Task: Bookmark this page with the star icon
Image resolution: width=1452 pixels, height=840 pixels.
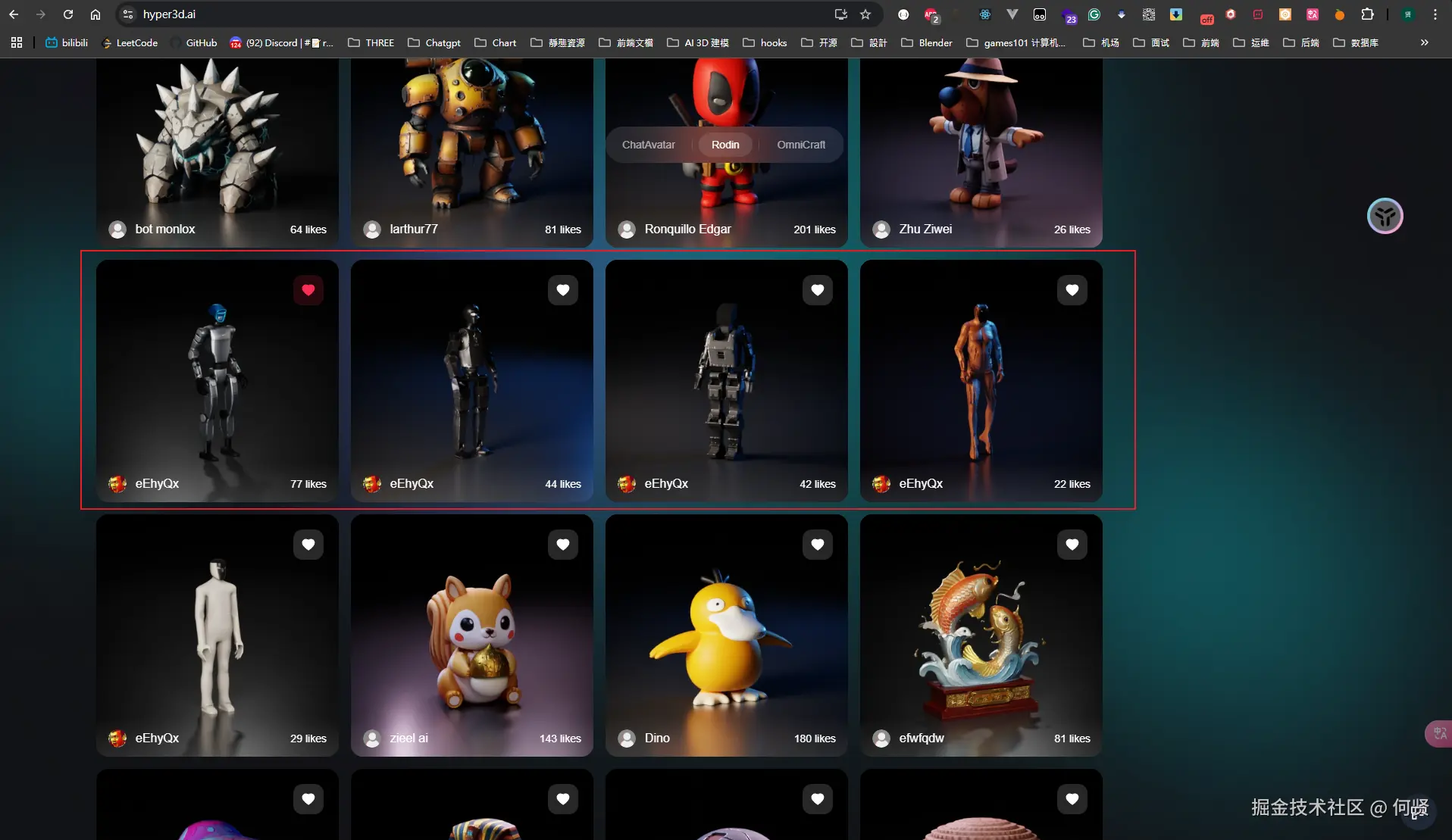Action: coord(865,14)
